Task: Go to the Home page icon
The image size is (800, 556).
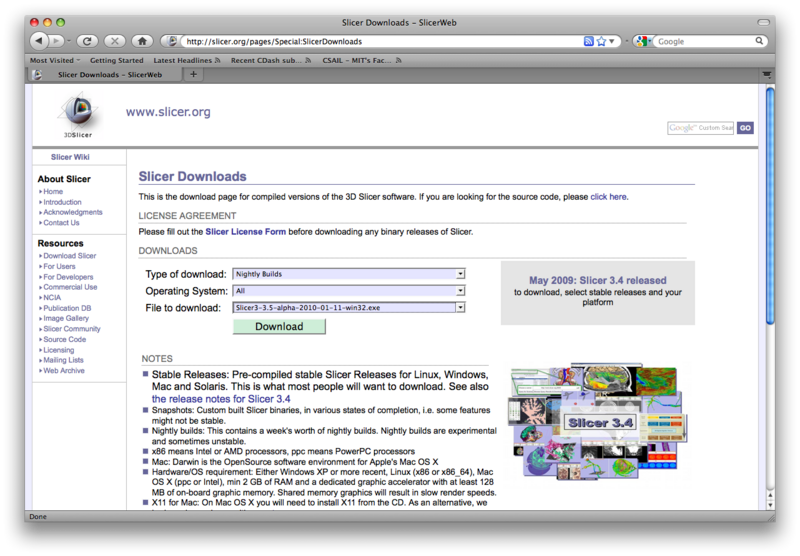Action: click(x=142, y=41)
